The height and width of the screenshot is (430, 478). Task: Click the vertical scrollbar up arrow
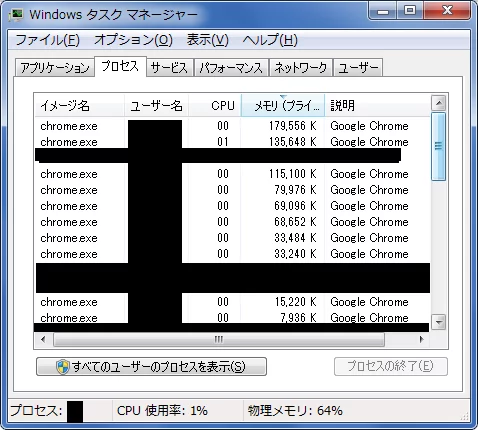[x=439, y=103]
